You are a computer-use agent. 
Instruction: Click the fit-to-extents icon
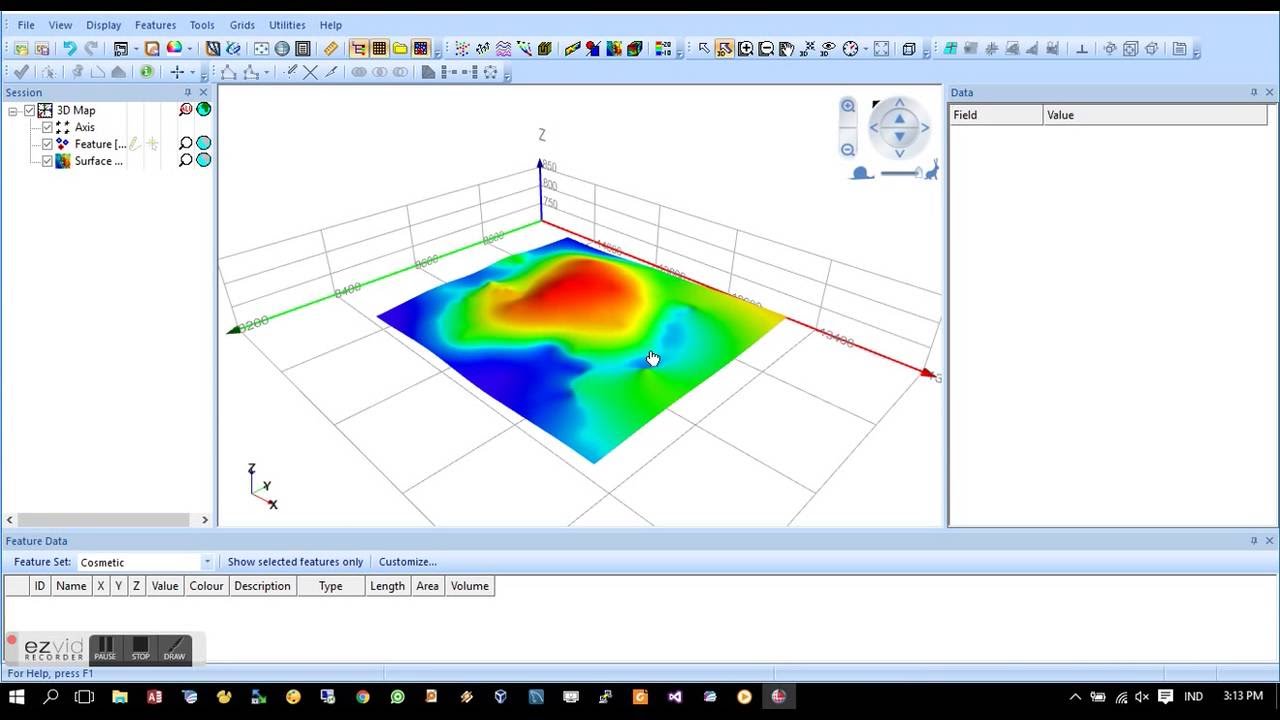(881, 48)
